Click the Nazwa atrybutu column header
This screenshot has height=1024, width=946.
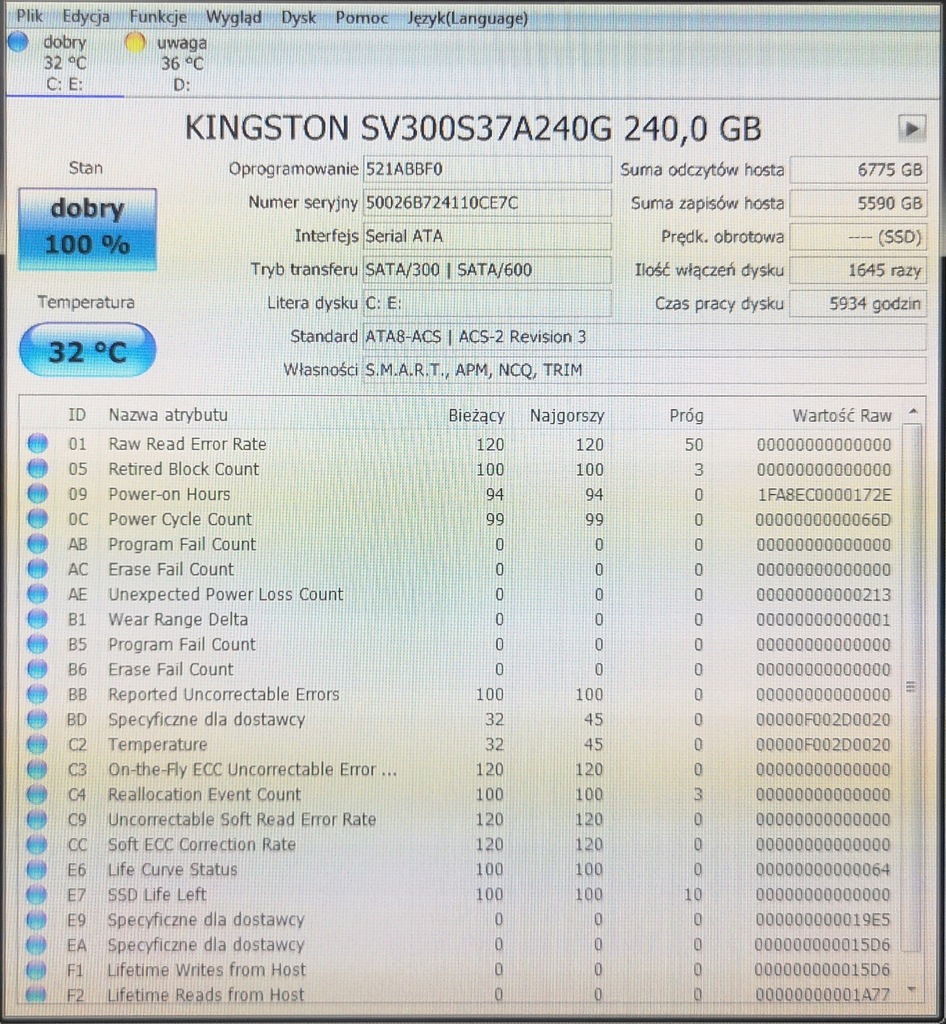pyautogui.click(x=168, y=415)
